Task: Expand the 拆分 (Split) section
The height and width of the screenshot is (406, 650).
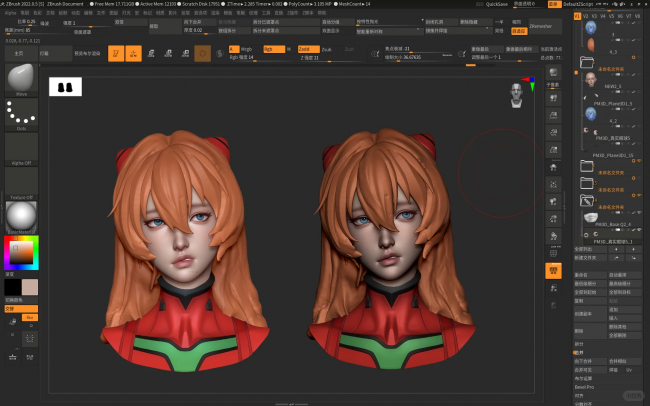Action: pos(579,344)
